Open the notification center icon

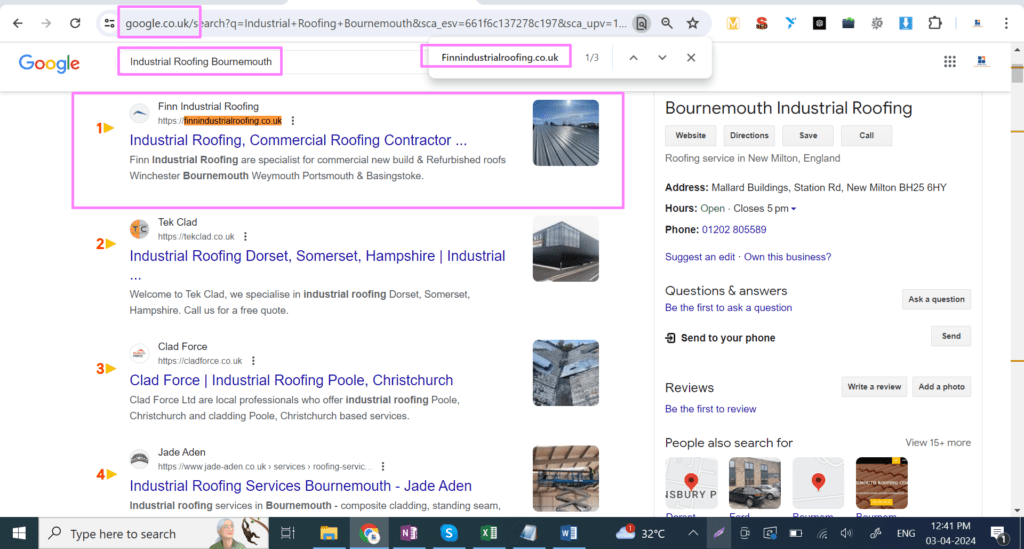tap(998, 533)
